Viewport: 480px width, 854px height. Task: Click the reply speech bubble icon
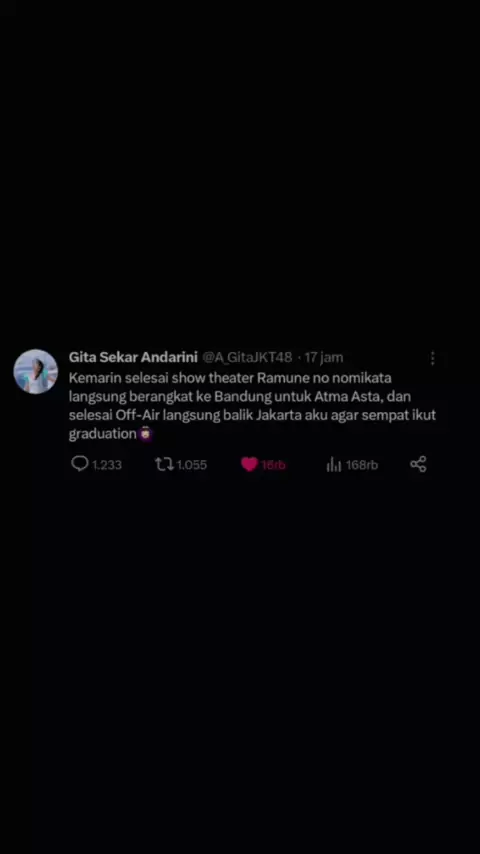pyautogui.click(x=80, y=464)
